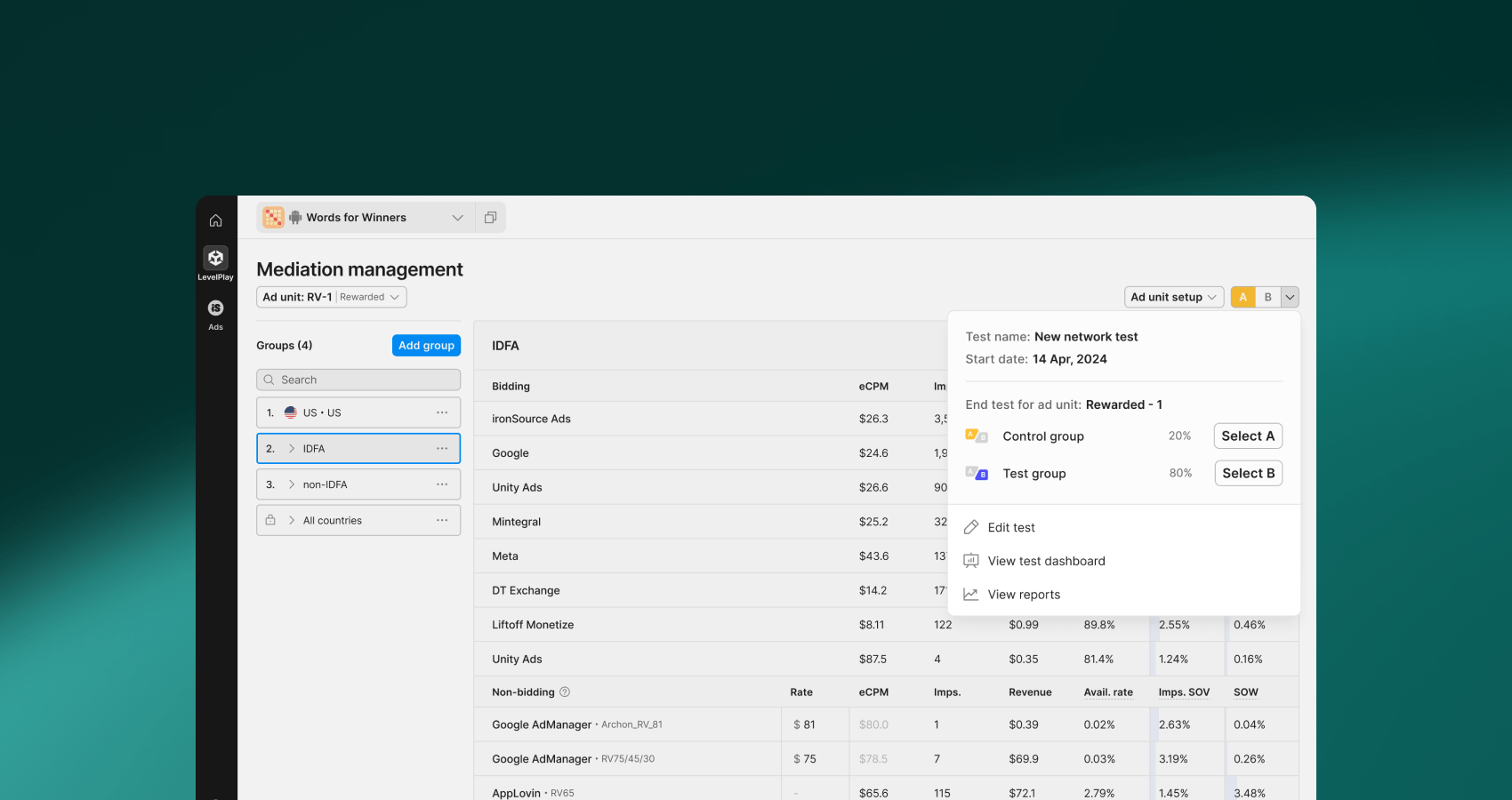
Task: Click the Search field in the Groups panel
Action: 358,379
